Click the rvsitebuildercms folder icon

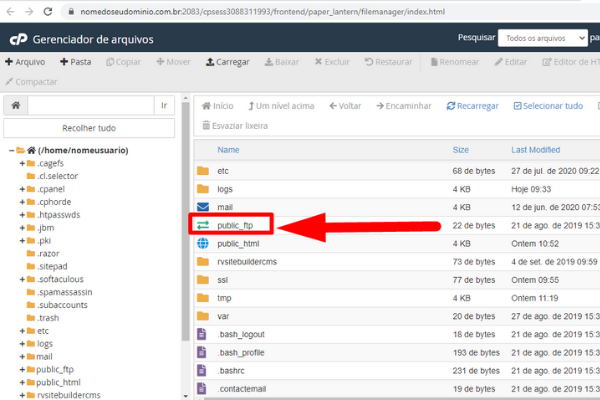coord(203,261)
